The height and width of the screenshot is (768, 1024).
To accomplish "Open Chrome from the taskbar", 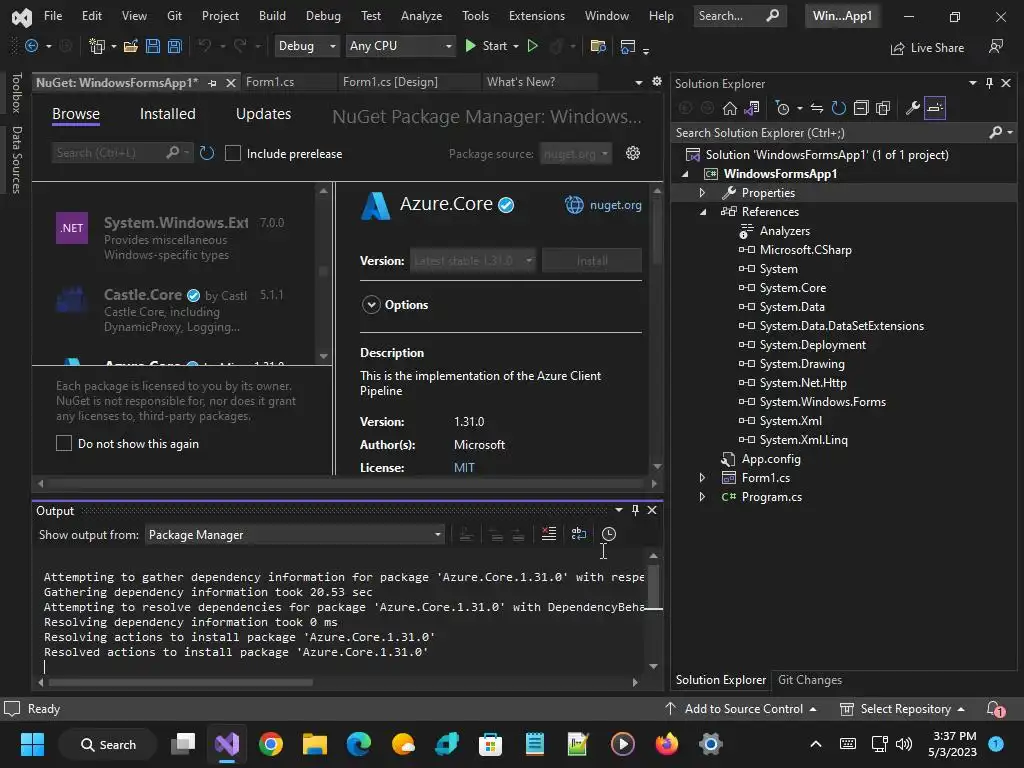I will point(270,744).
